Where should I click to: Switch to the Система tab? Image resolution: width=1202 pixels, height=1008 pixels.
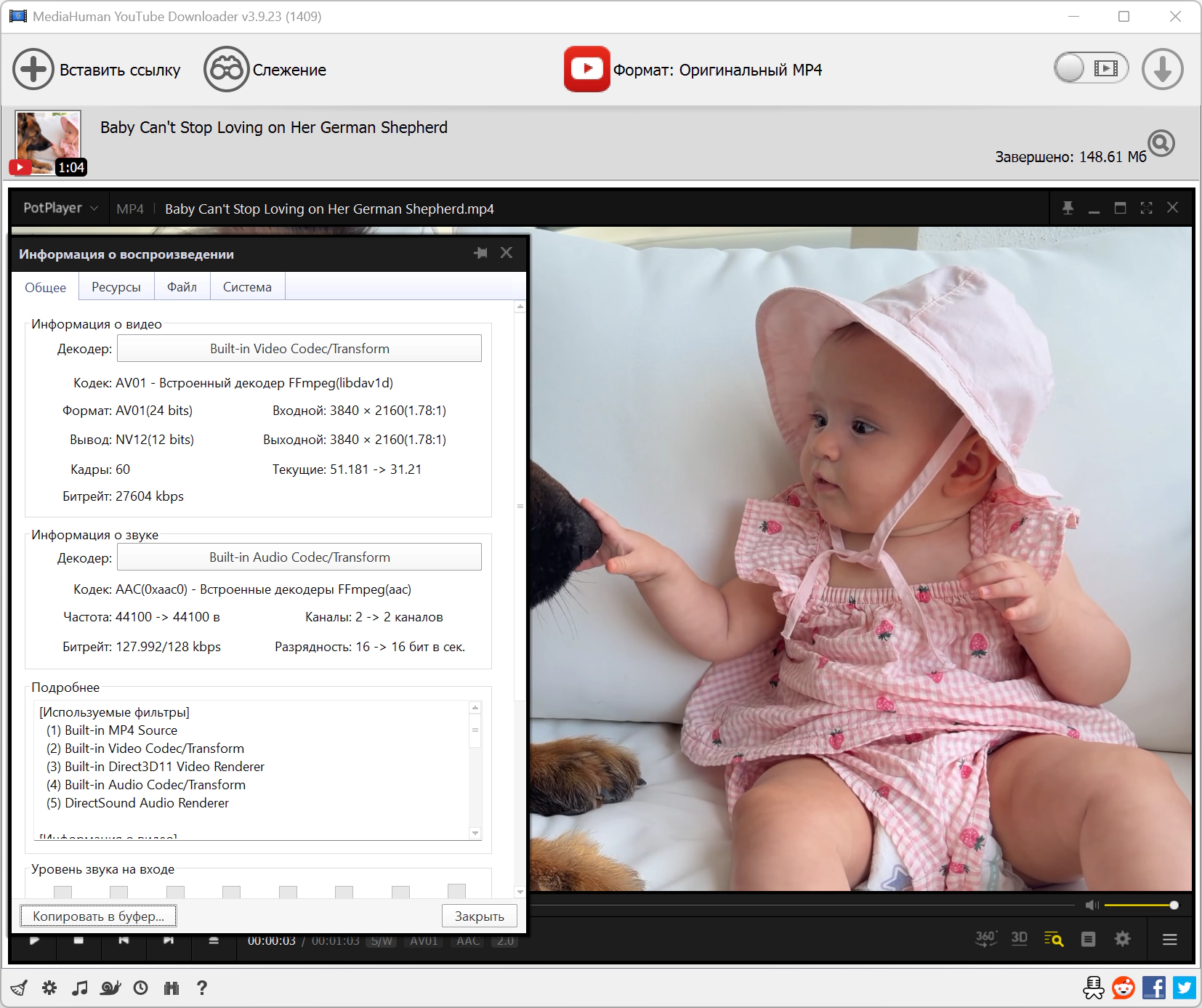tap(247, 287)
